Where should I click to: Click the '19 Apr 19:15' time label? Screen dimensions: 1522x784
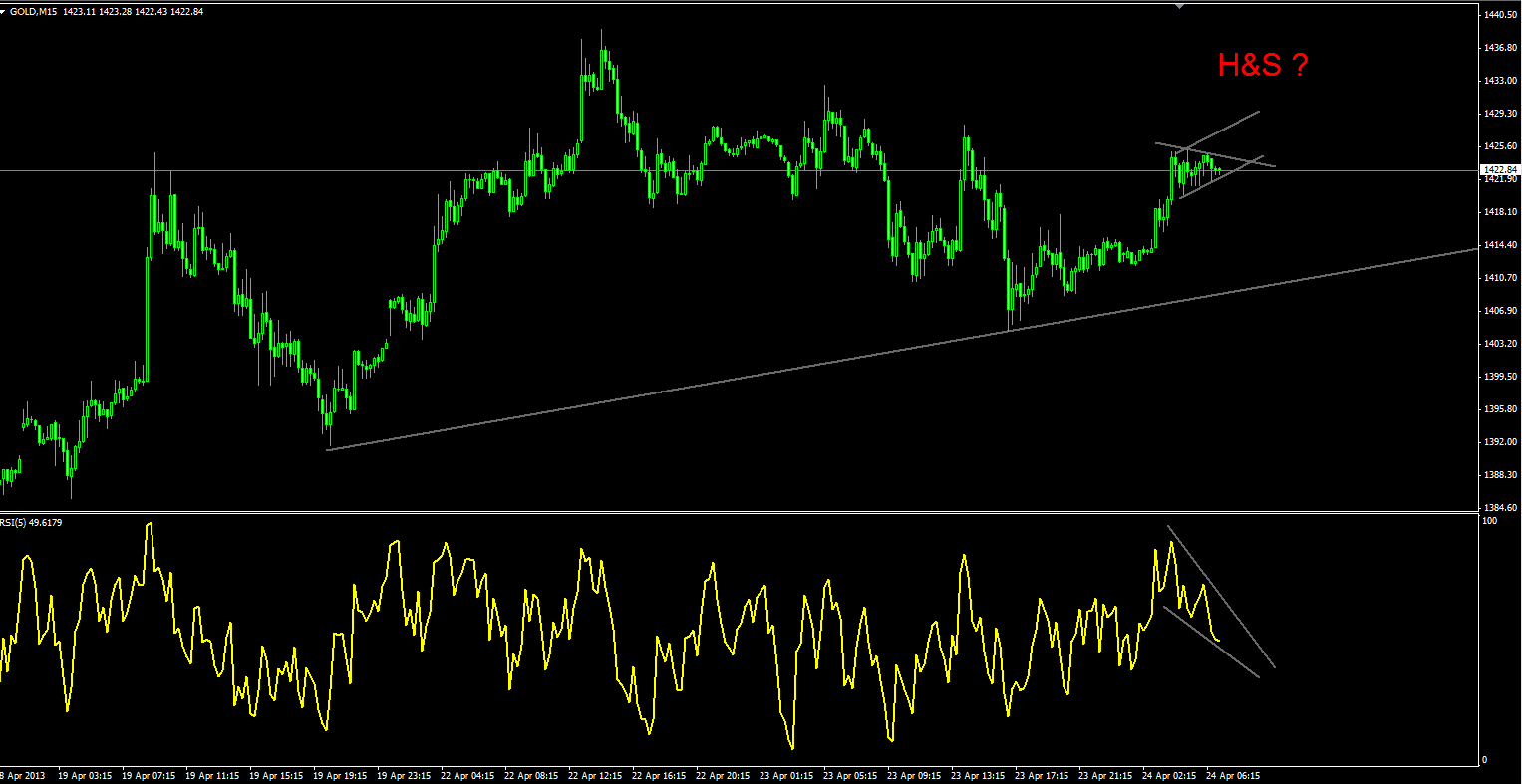pyautogui.click(x=340, y=775)
